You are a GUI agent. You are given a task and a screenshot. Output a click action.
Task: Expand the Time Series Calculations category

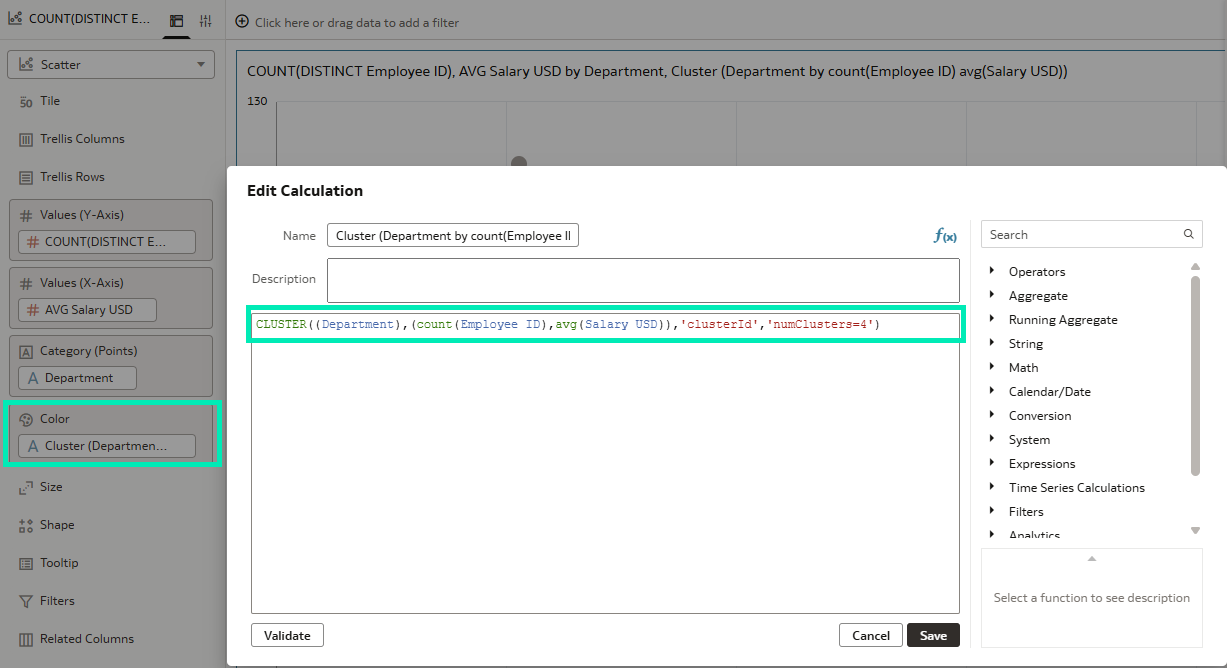pyautogui.click(x=1077, y=487)
